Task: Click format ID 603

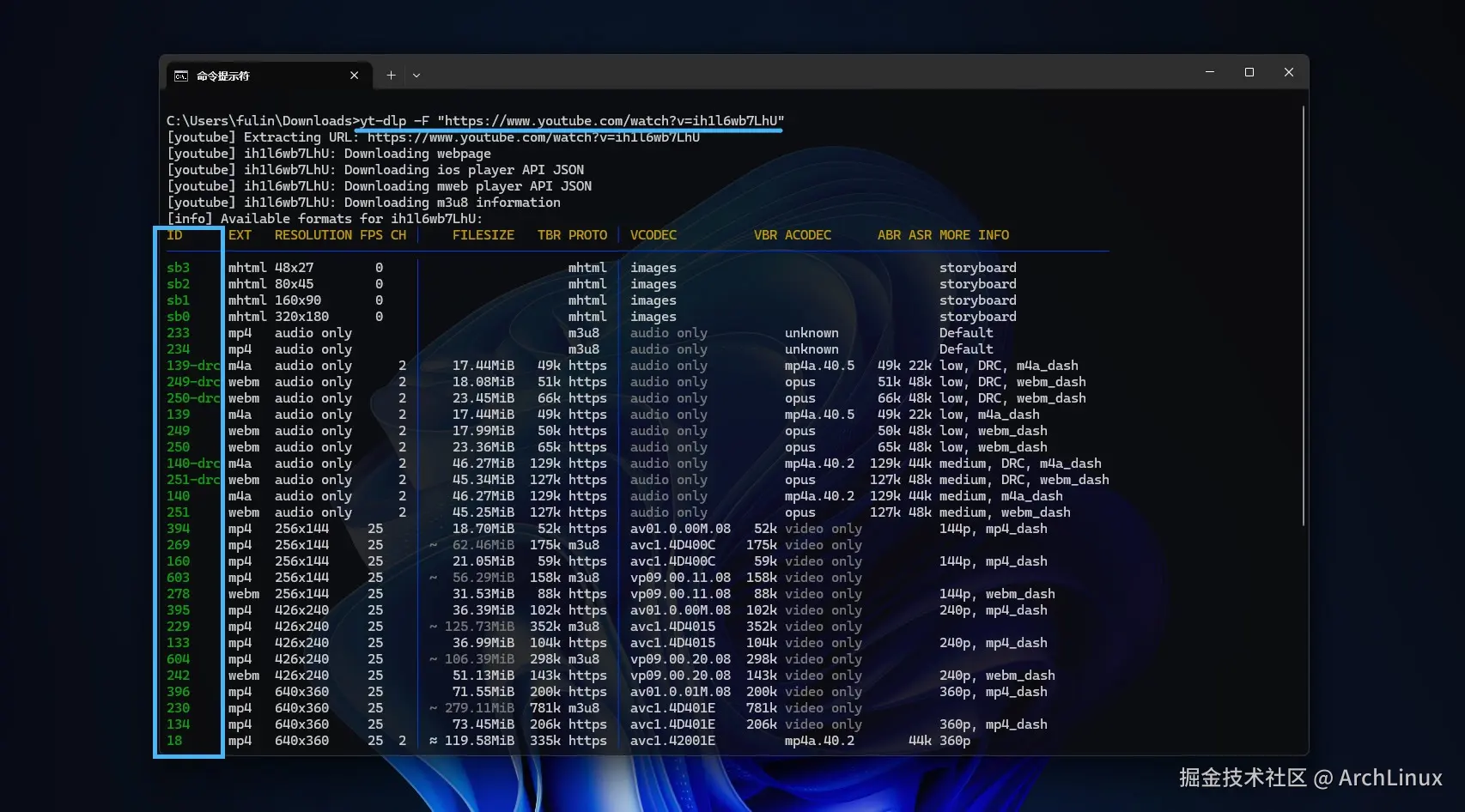Action: pos(178,578)
